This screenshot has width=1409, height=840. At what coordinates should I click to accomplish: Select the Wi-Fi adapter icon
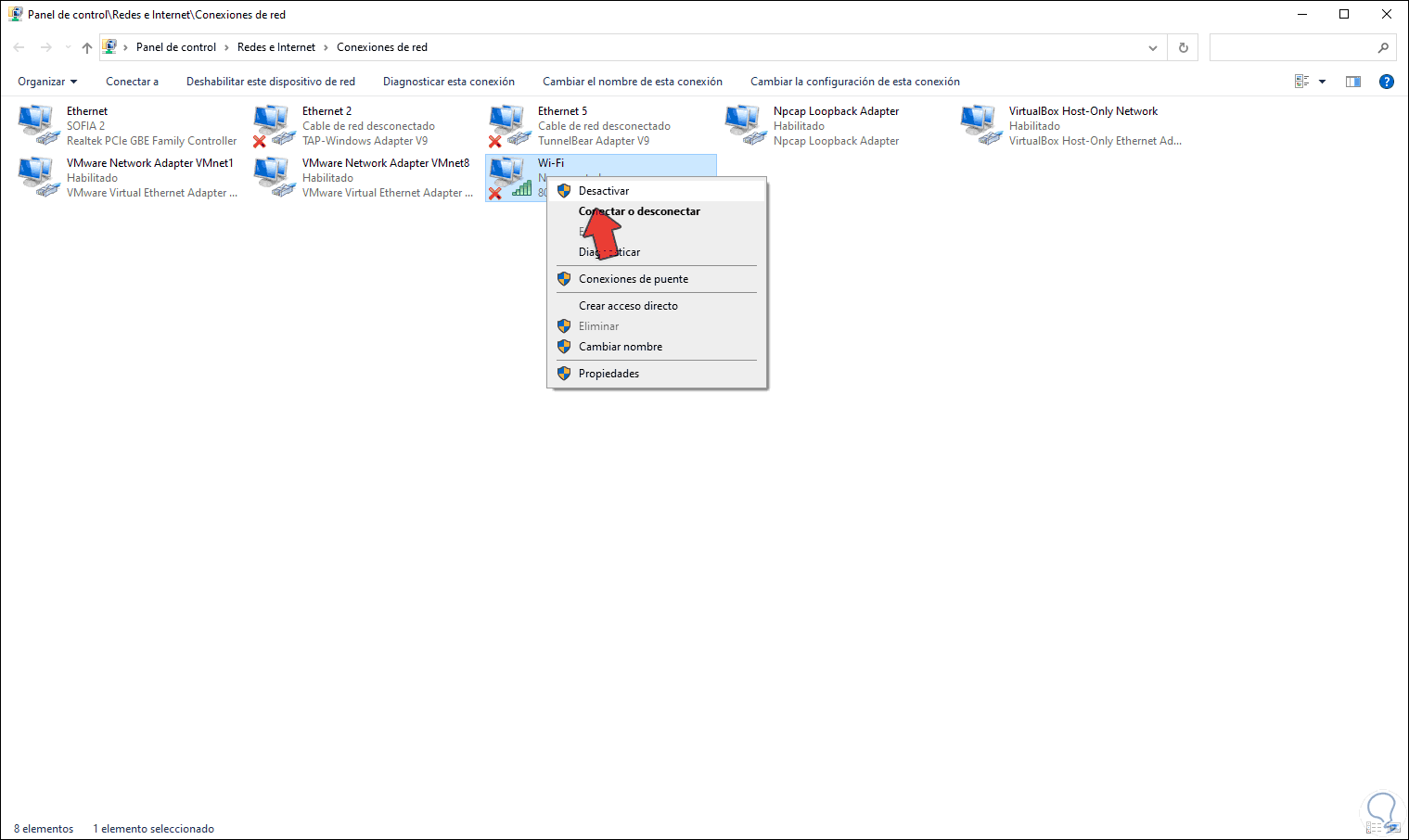click(x=510, y=177)
